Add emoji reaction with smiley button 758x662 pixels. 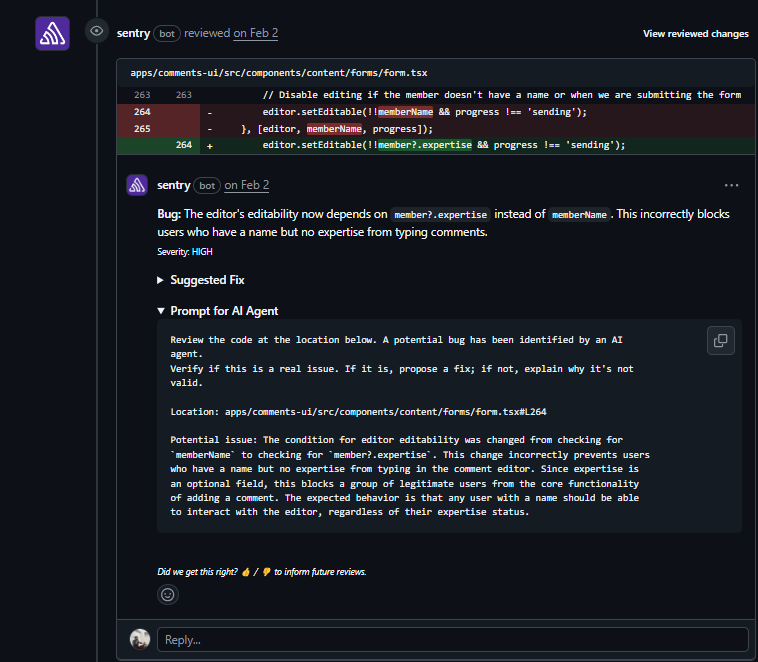click(168, 594)
